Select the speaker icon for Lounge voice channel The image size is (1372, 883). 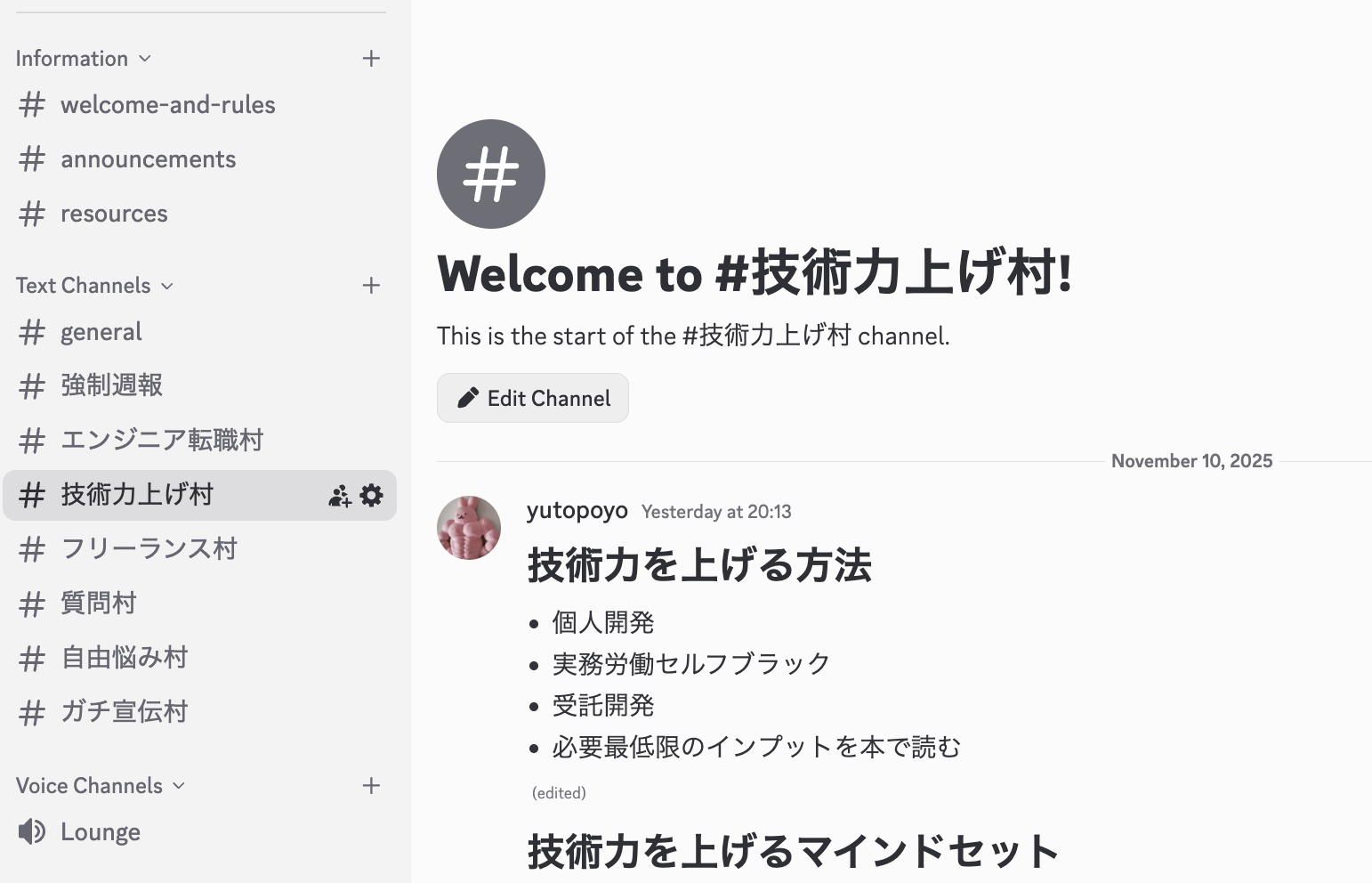click(32, 831)
